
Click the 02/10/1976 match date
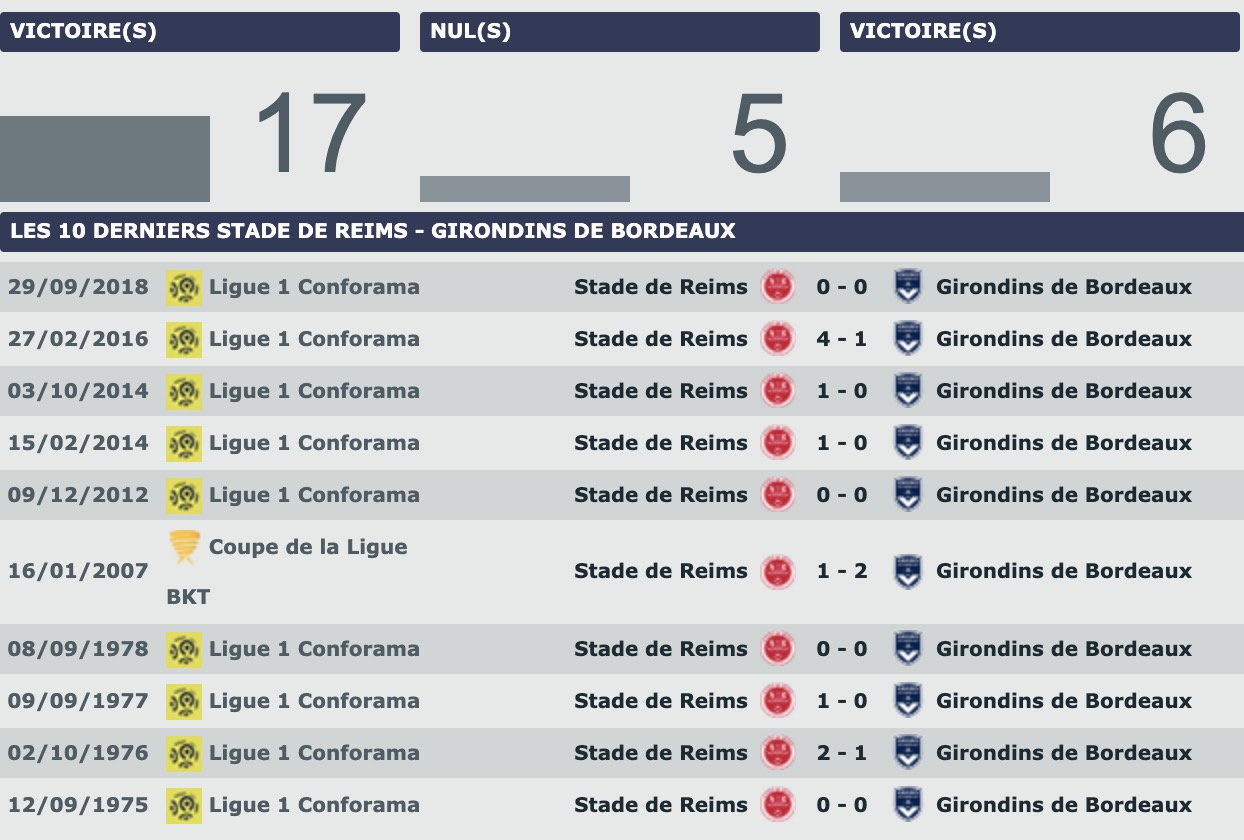[x=78, y=753]
